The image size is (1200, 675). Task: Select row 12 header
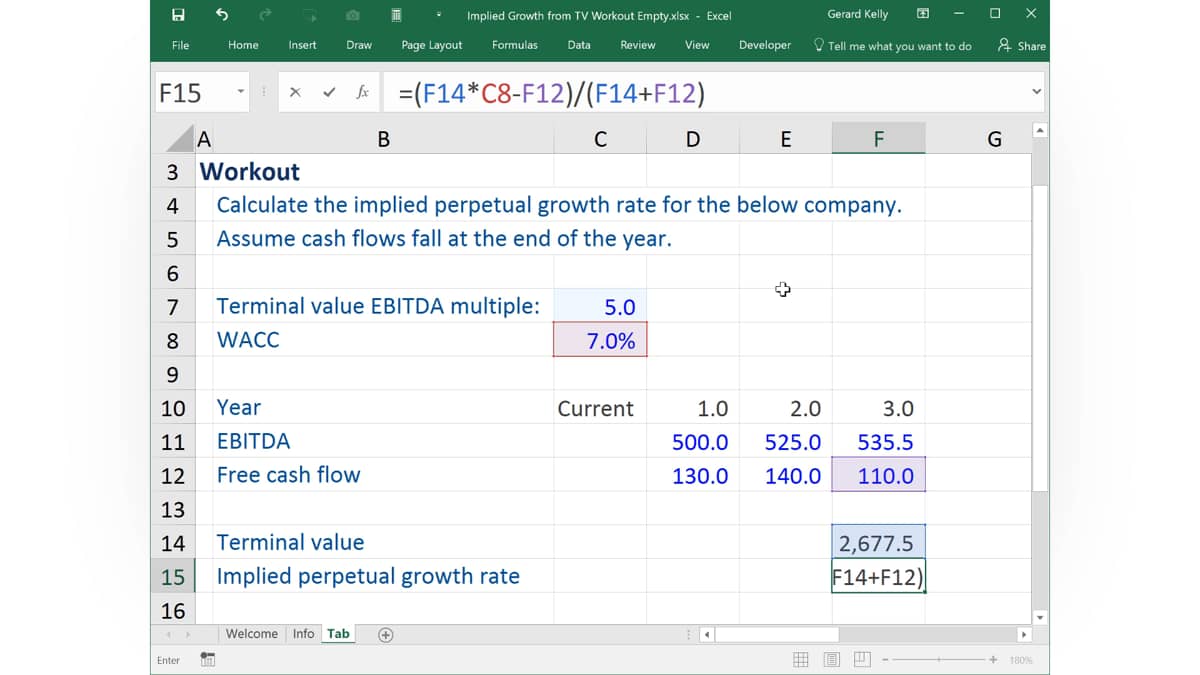172,476
